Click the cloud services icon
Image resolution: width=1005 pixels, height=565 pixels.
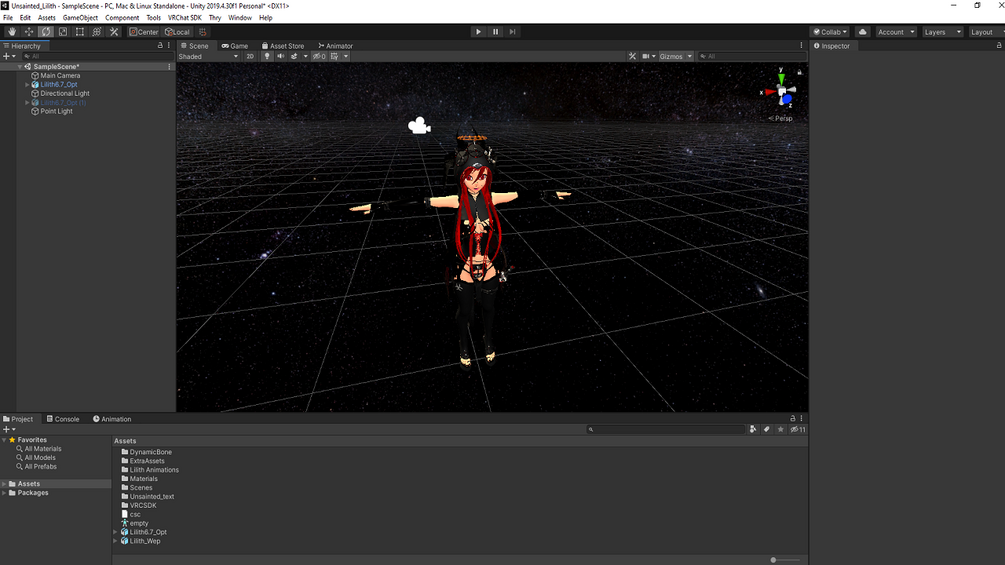[x=863, y=31]
